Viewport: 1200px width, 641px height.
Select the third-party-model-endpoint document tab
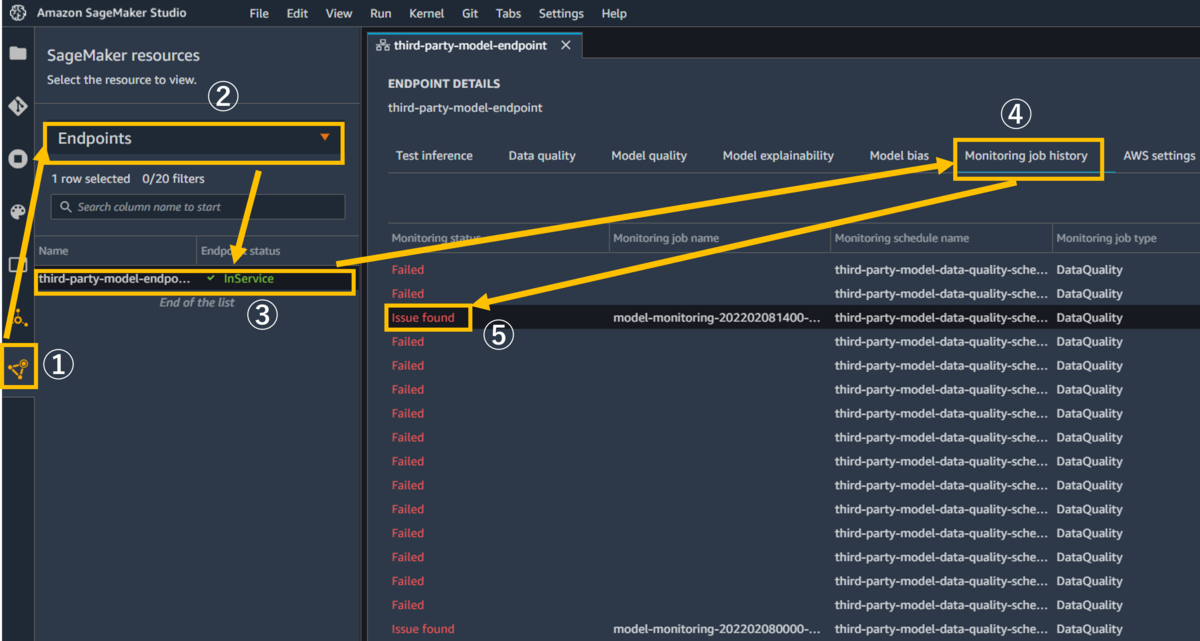click(x=474, y=45)
